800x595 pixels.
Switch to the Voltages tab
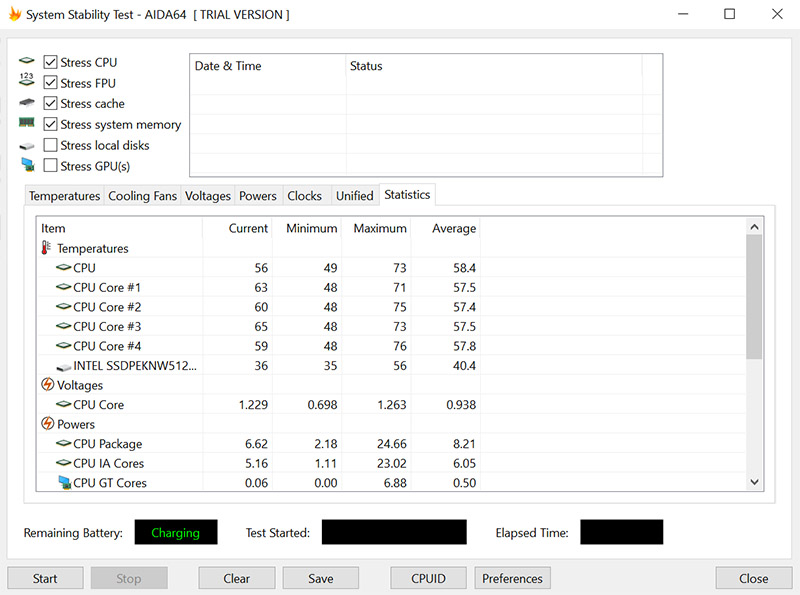pos(208,196)
